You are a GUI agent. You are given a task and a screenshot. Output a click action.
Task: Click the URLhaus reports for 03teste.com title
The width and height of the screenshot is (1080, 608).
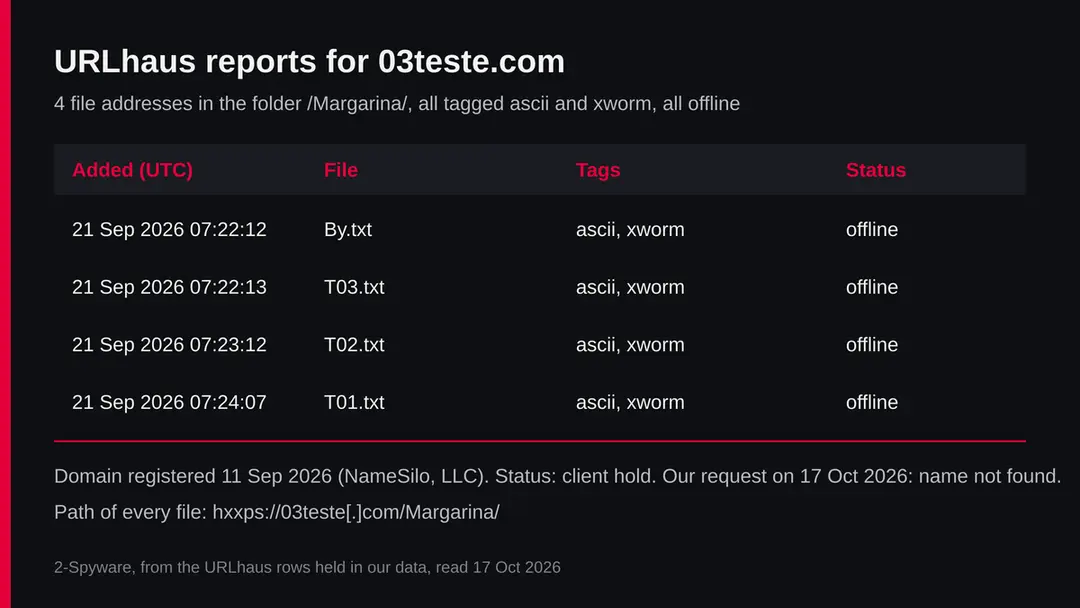(x=309, y=61)
